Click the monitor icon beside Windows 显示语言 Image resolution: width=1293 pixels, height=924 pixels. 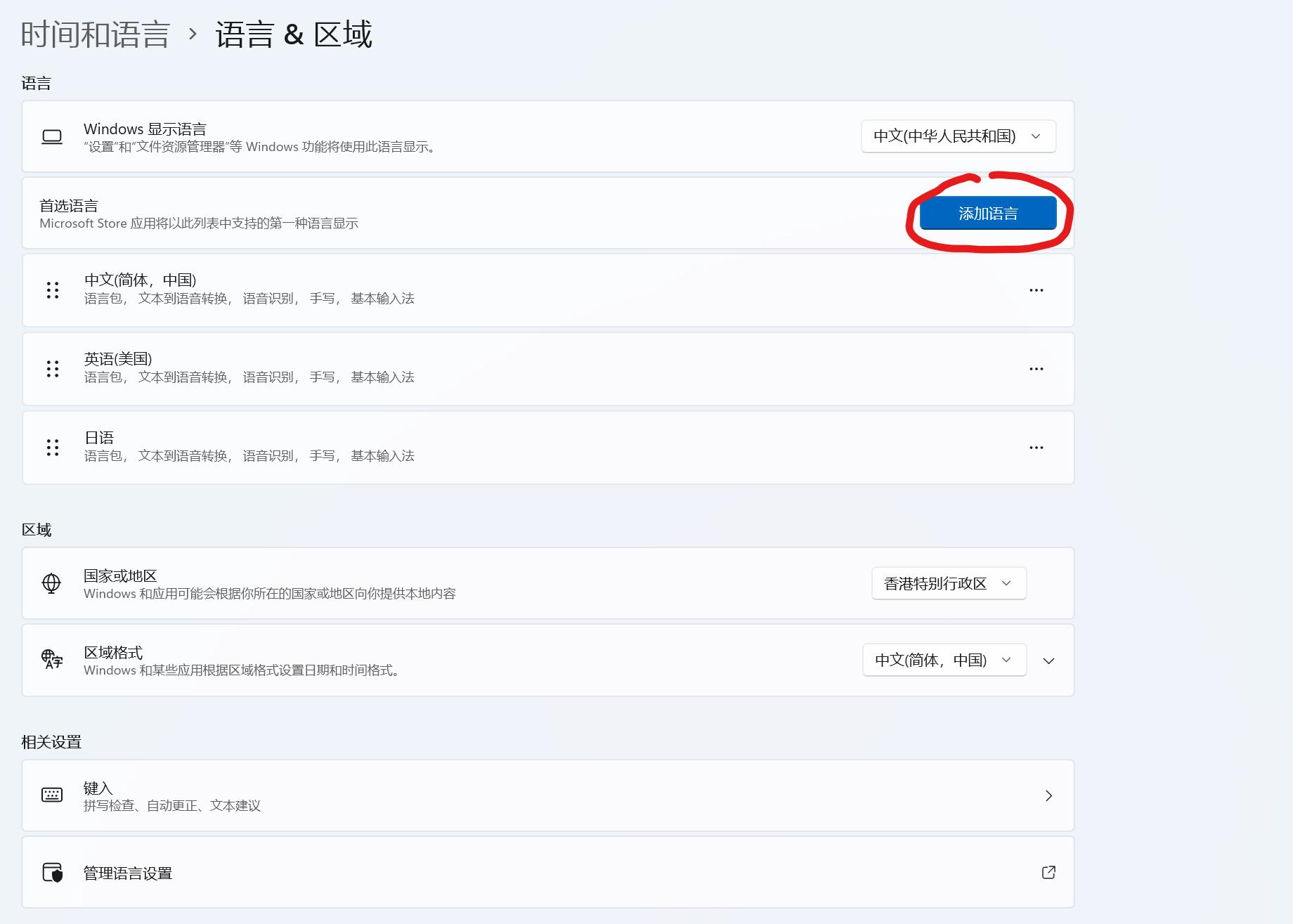(51, 136)
